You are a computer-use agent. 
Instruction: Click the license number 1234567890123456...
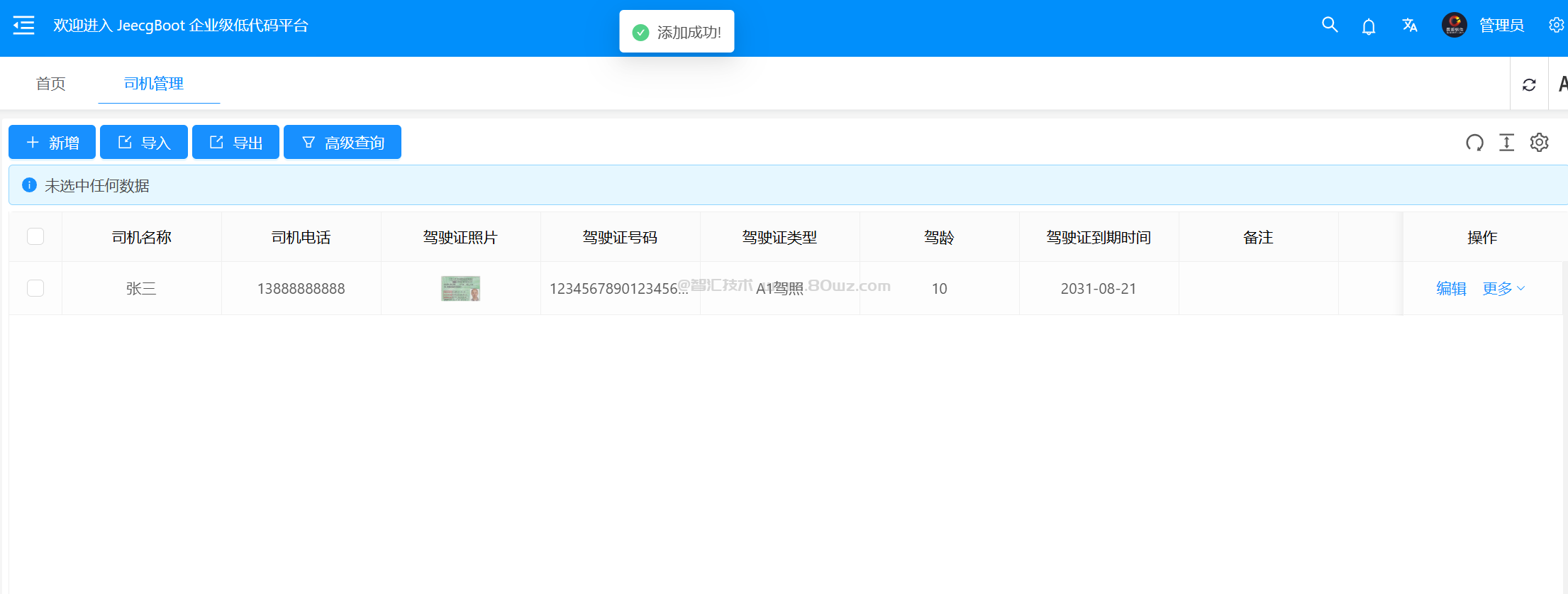tap(618, 289)
